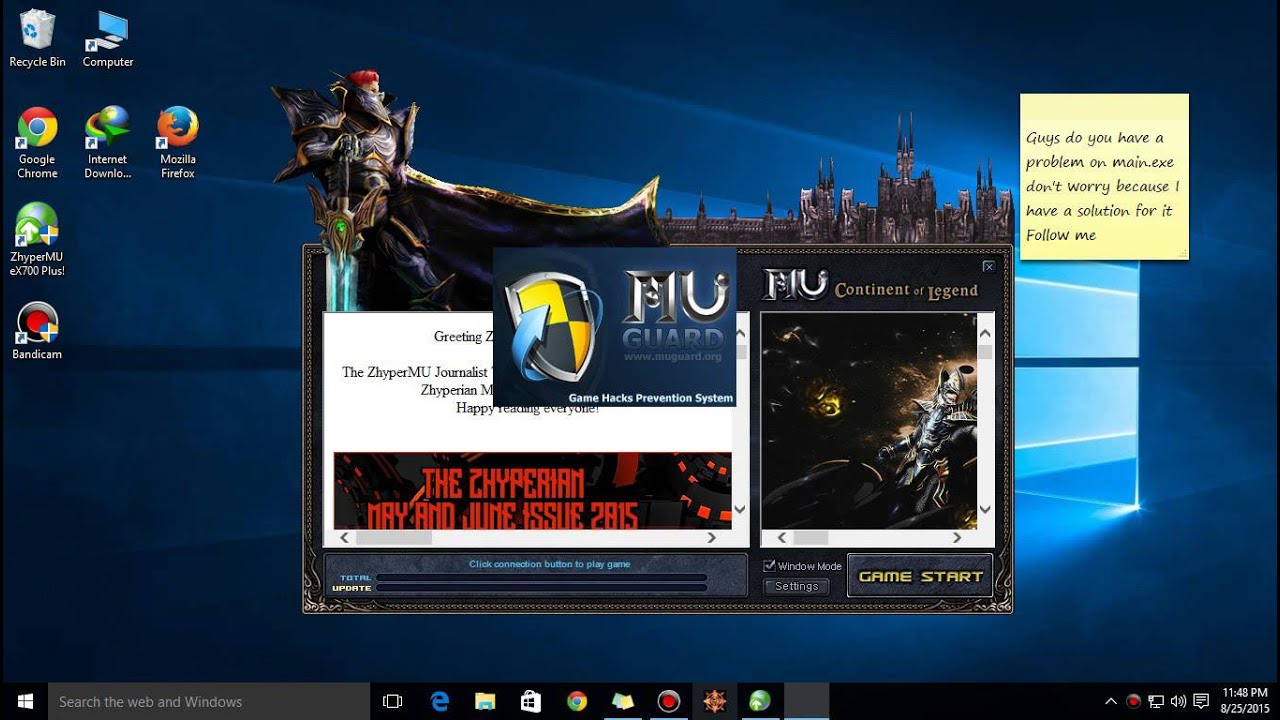This screenshot has width=1280, height=720.
Task: Click the image panel scroll-right arrow
Action: tap(956, 537)
